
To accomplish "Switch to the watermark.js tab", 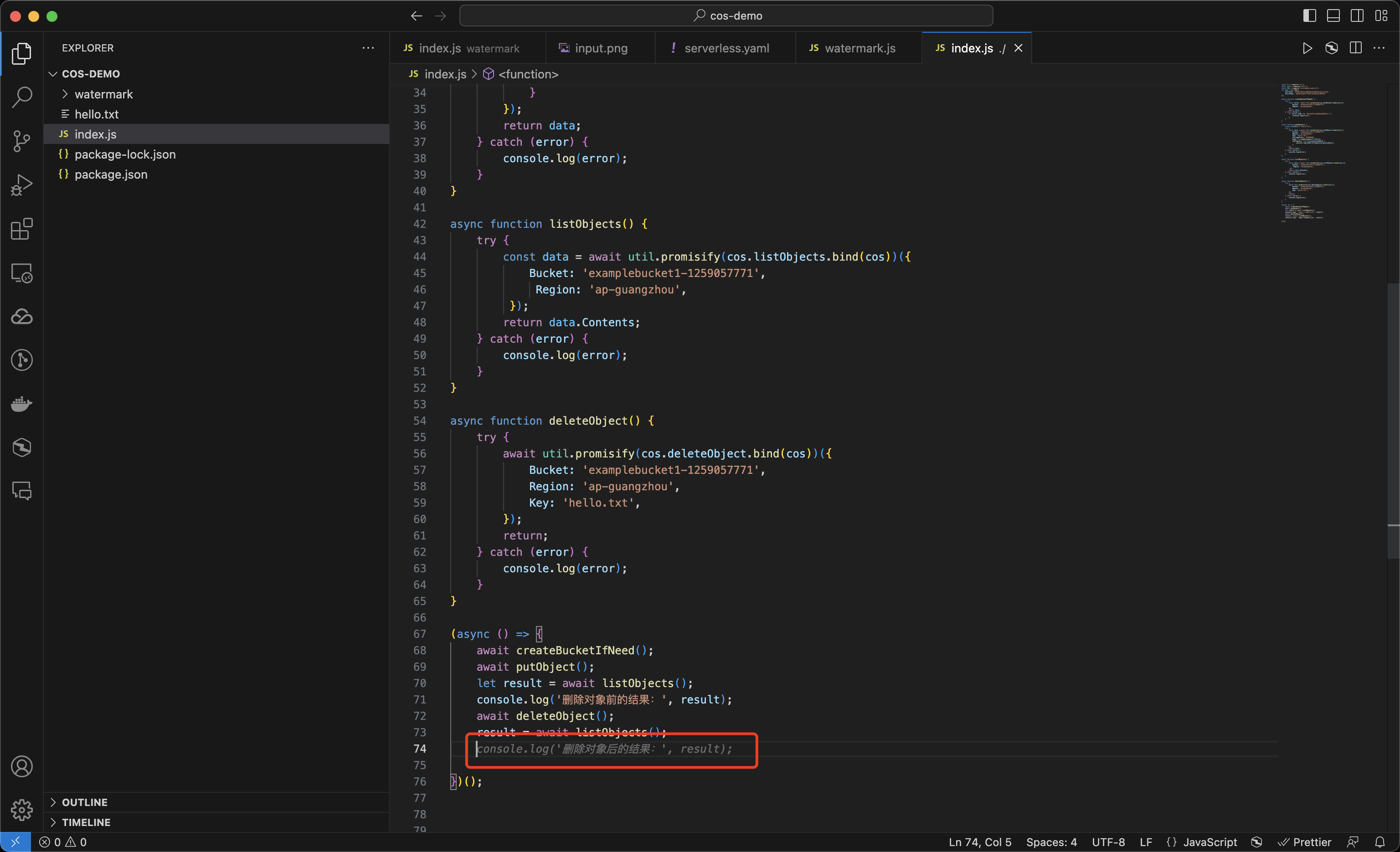I will coord(859,48).
